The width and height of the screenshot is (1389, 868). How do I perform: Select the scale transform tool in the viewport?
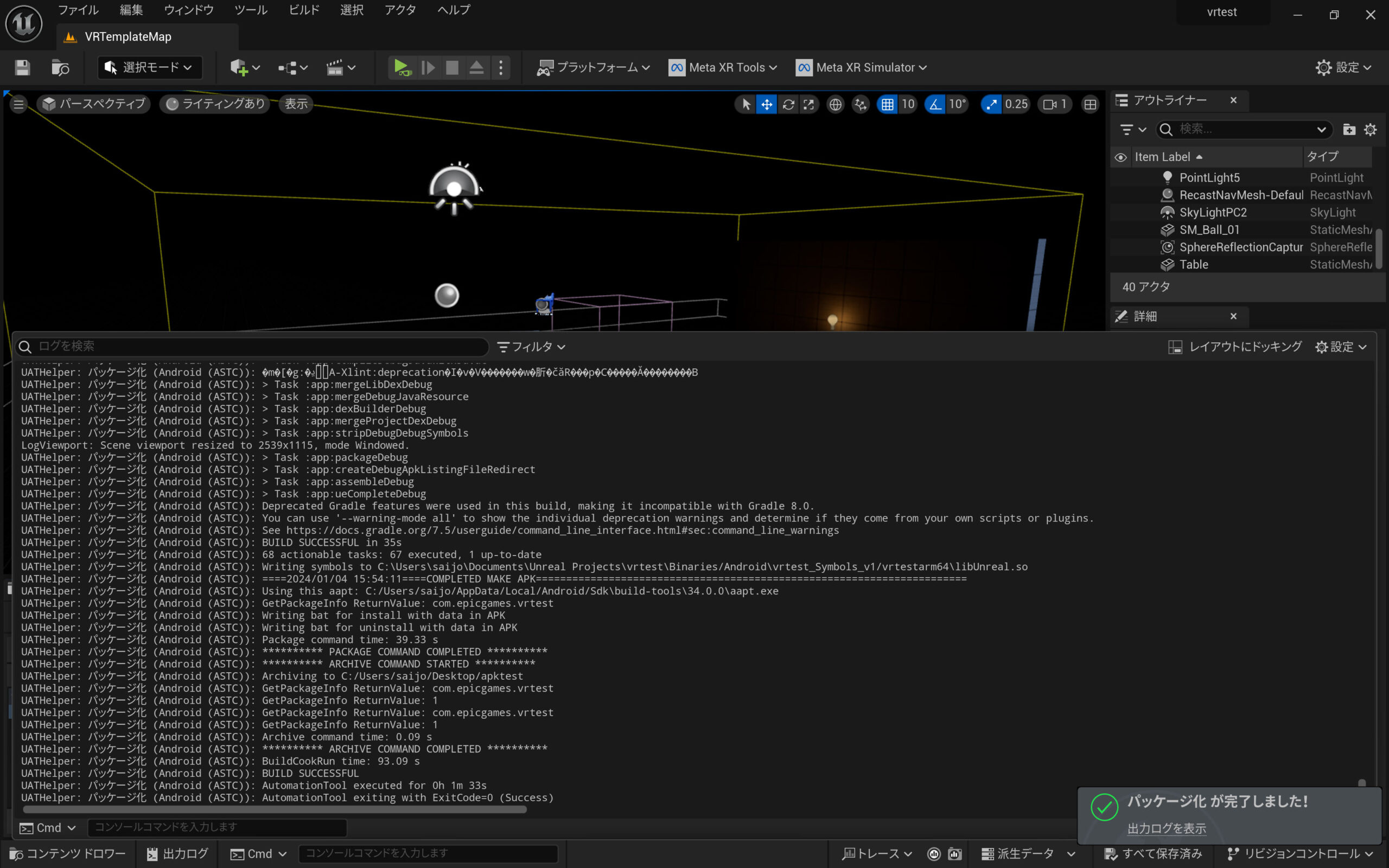[x=809, y=104]
